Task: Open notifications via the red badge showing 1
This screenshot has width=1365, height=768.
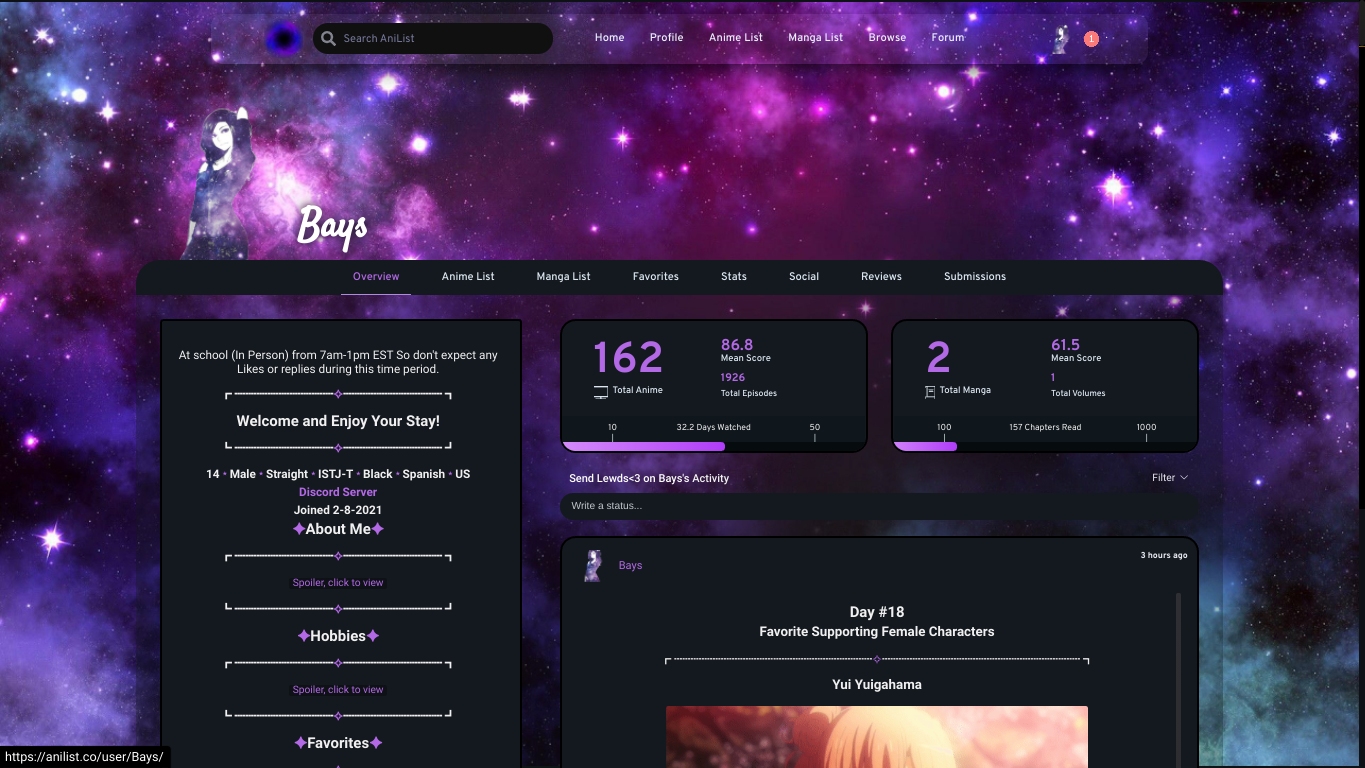Action: (1091, 39)
